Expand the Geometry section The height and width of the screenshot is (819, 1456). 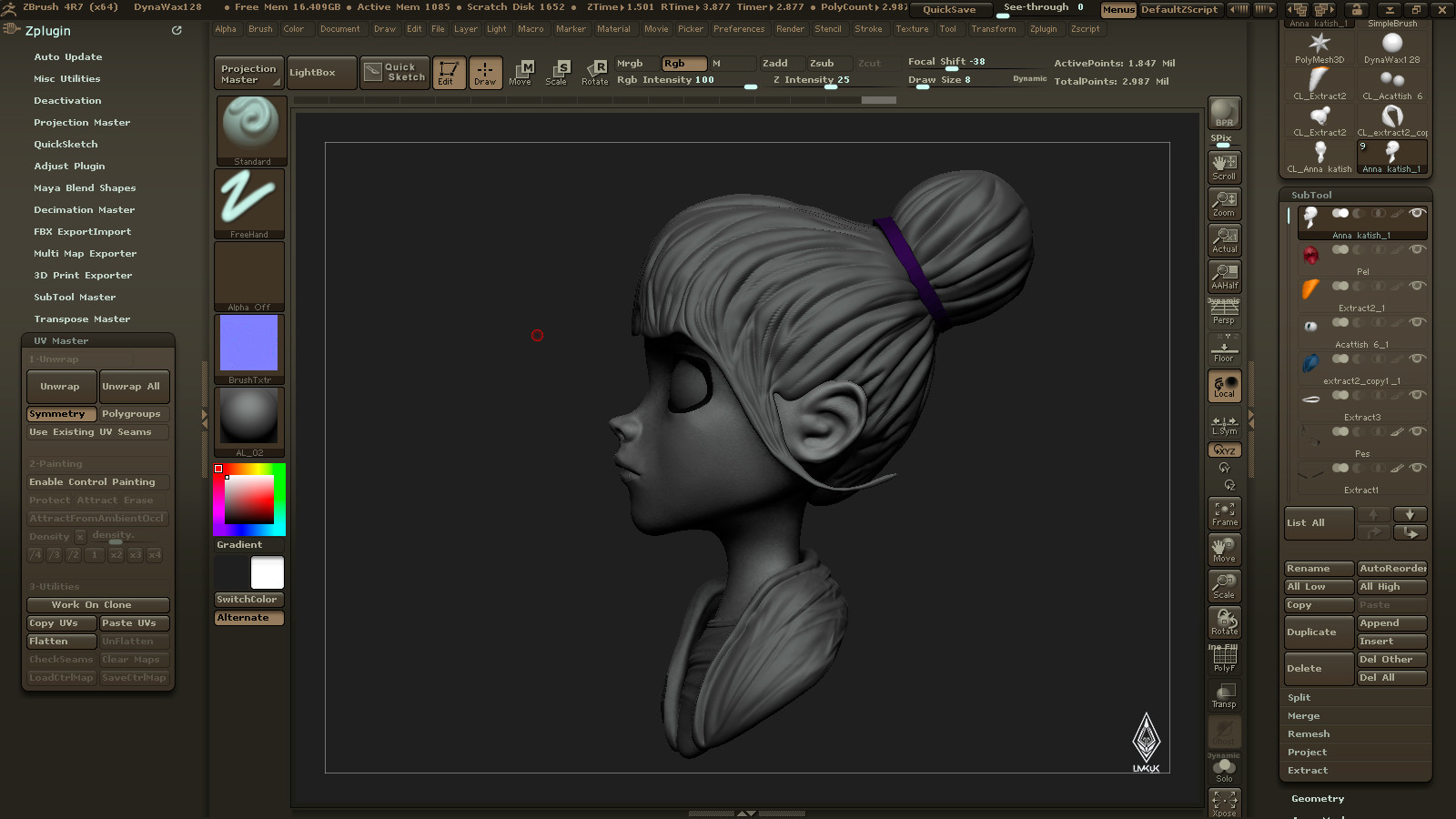point(1318,799)
